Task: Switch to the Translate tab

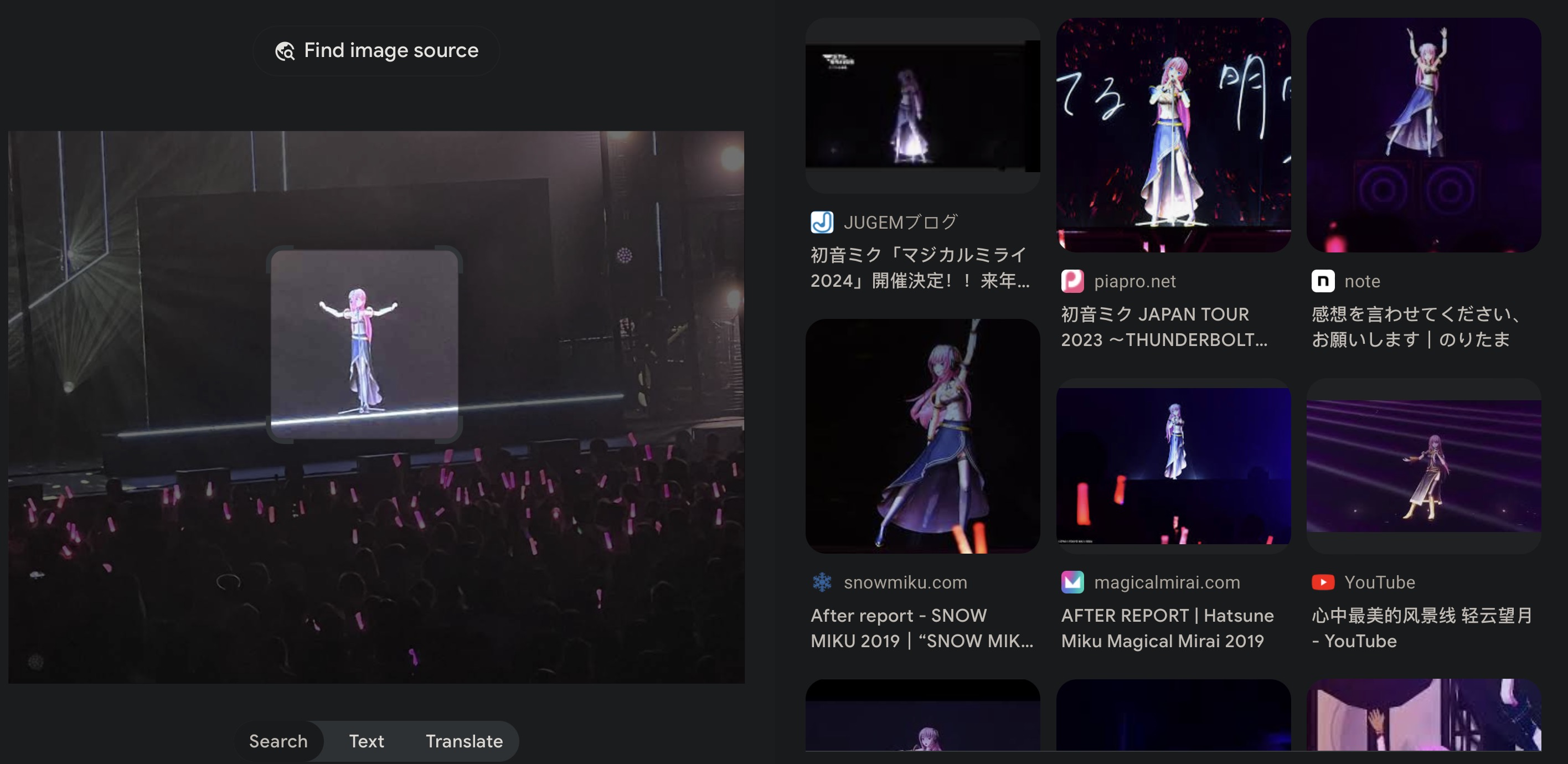Action: point(464,741)
